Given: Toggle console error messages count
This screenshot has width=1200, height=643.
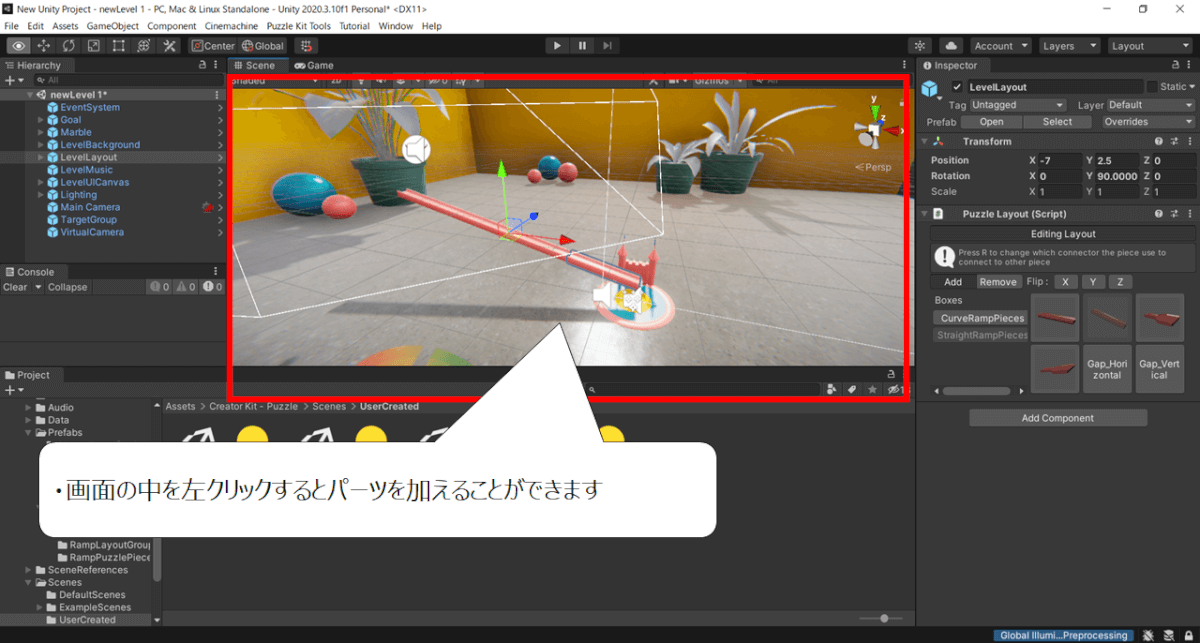Looking at the screenshot, I should [211, 287].
